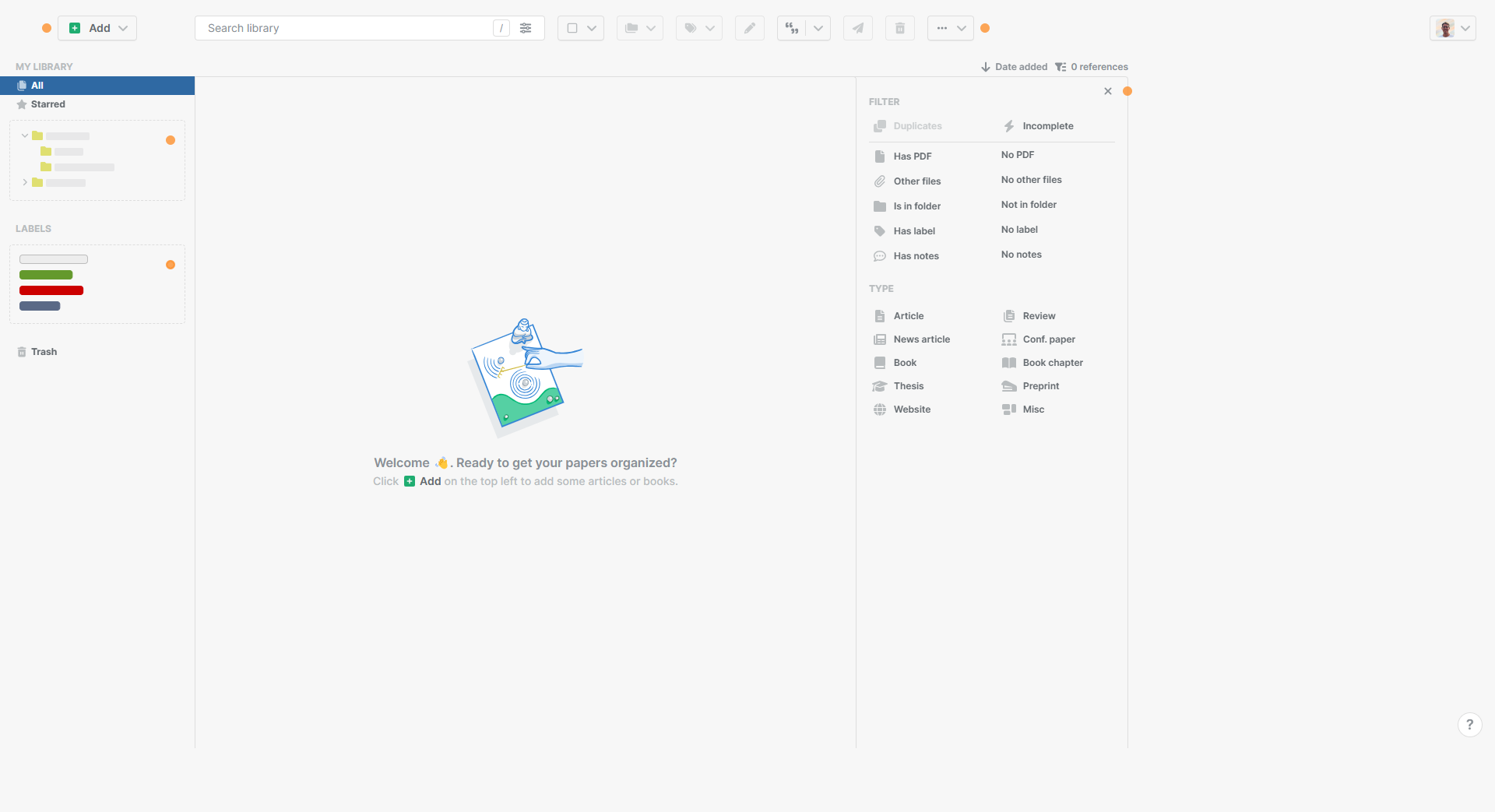Select the red label swatch
Image resolution: width=1495 pixels, height=812 pixels.
coord(51,290)
